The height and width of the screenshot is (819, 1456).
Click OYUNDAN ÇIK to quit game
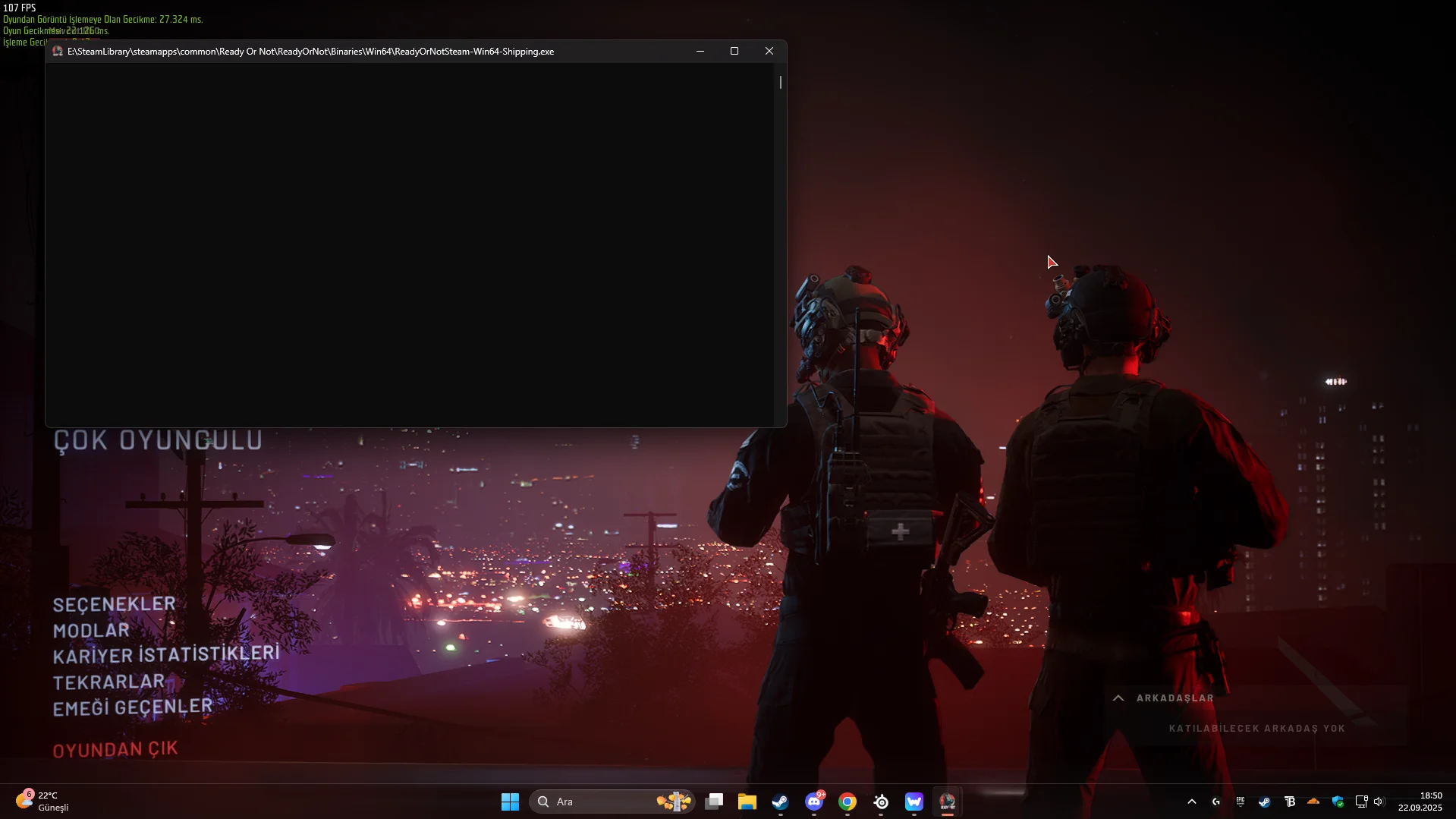[115, 750]
